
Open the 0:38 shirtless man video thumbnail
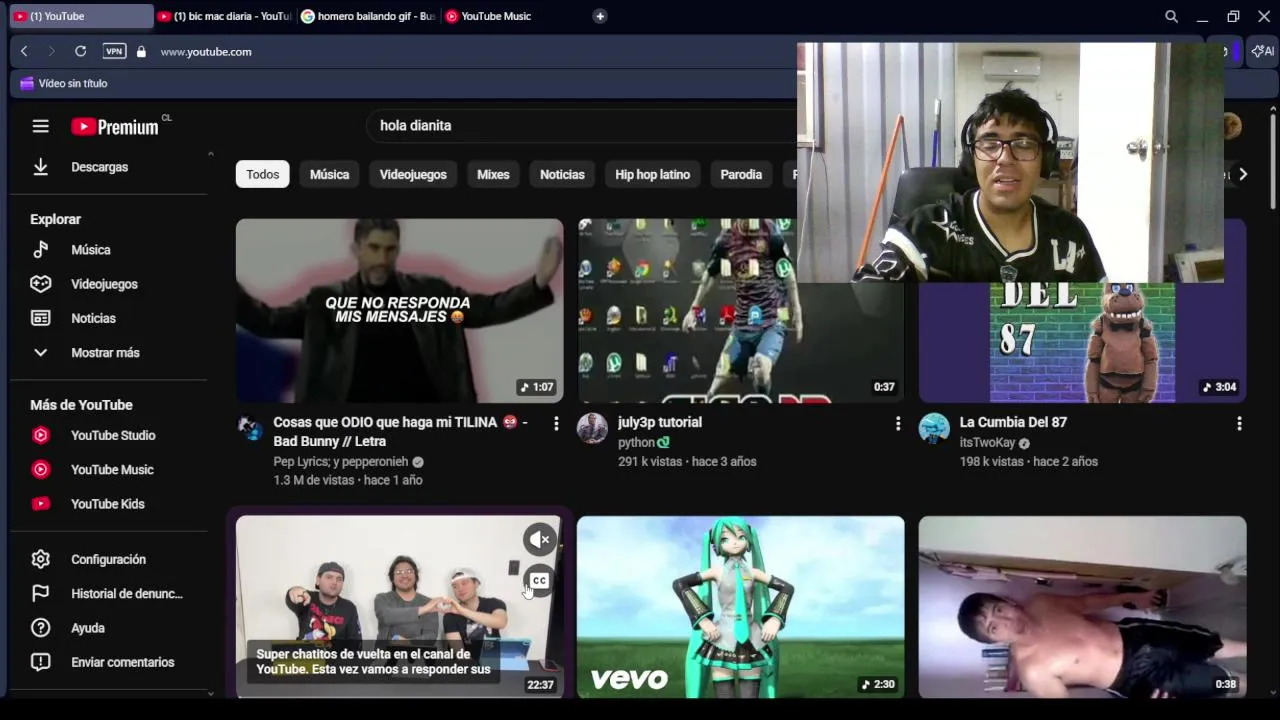point(1082,606)
